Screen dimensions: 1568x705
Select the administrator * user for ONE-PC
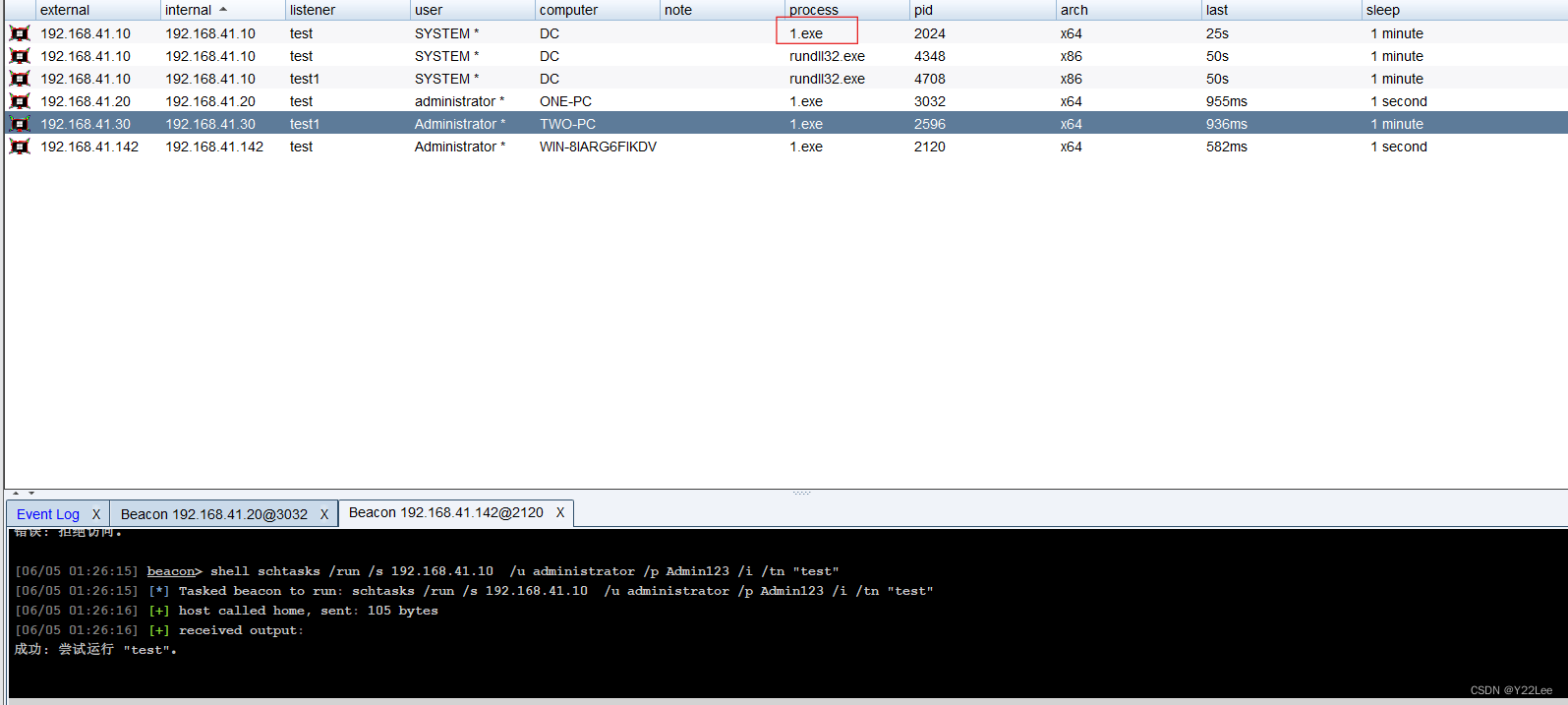coord(459,101)
